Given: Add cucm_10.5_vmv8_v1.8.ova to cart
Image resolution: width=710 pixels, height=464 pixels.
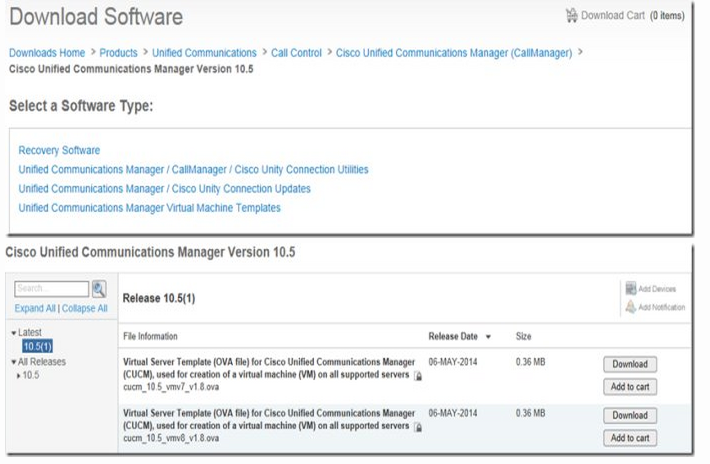Looking at the screenshot, I should 630,438.
